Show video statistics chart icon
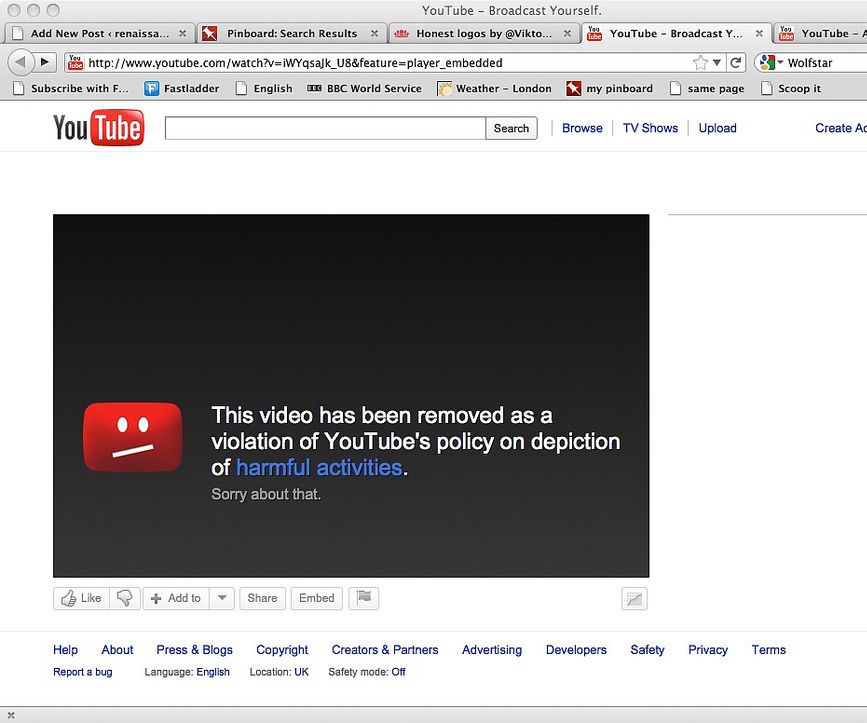 (634, 599)
